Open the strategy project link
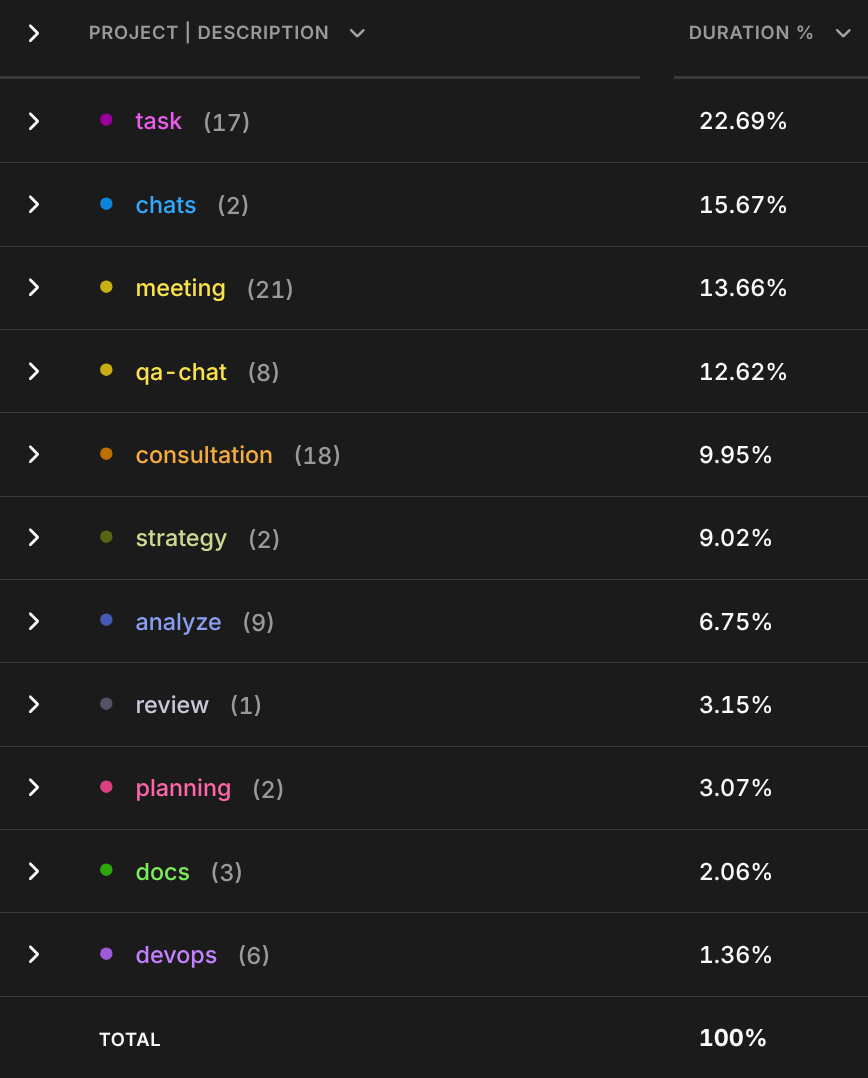 click(x=181, y=538)
